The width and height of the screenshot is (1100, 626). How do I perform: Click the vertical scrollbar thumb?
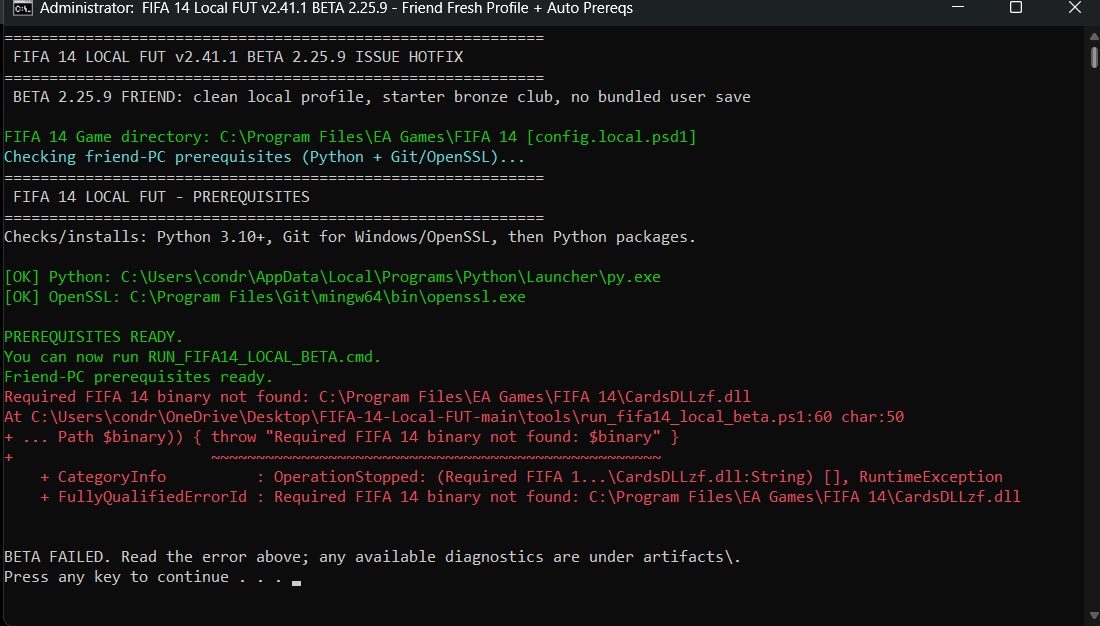coord(1094,57)
